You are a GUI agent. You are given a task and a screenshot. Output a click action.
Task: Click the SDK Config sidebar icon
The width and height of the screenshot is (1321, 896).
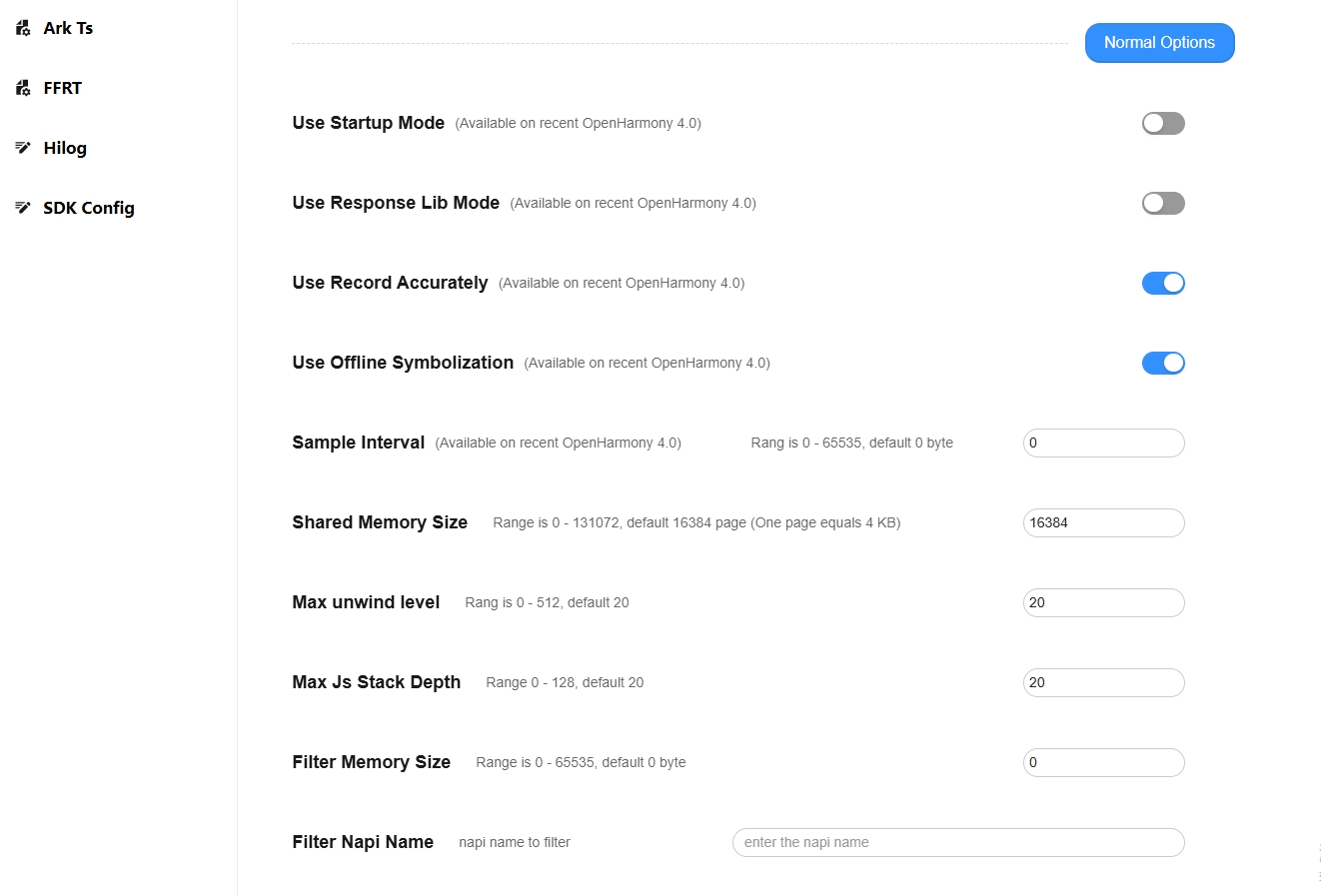pyautogui.click(x=23, y=208)
